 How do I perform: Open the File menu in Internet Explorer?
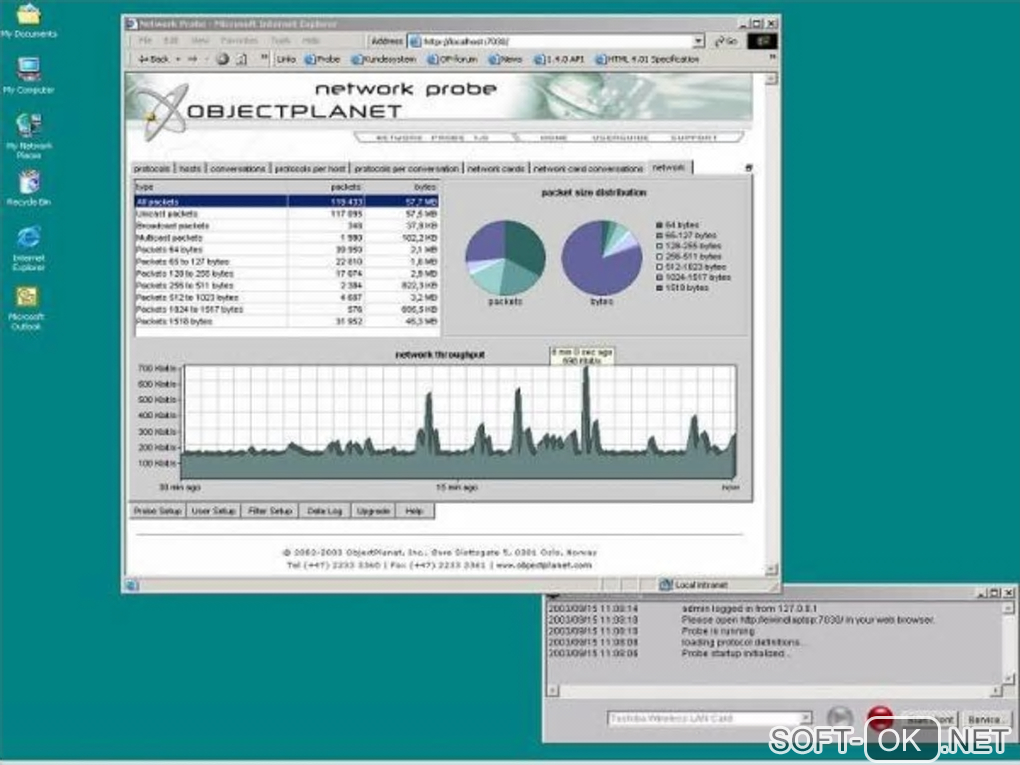(x=145, y=41)
